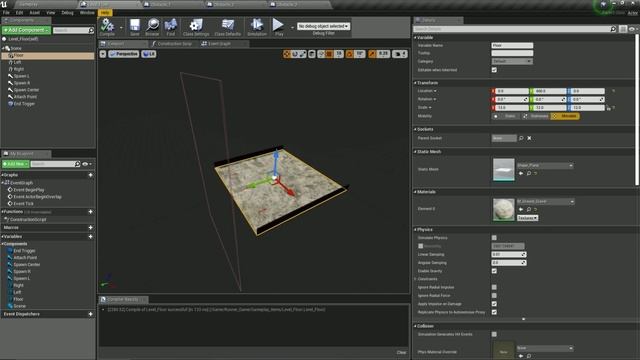Open the File menu
Image resolution: width=640 pixels, height=360 pixels.
[6, 13]
